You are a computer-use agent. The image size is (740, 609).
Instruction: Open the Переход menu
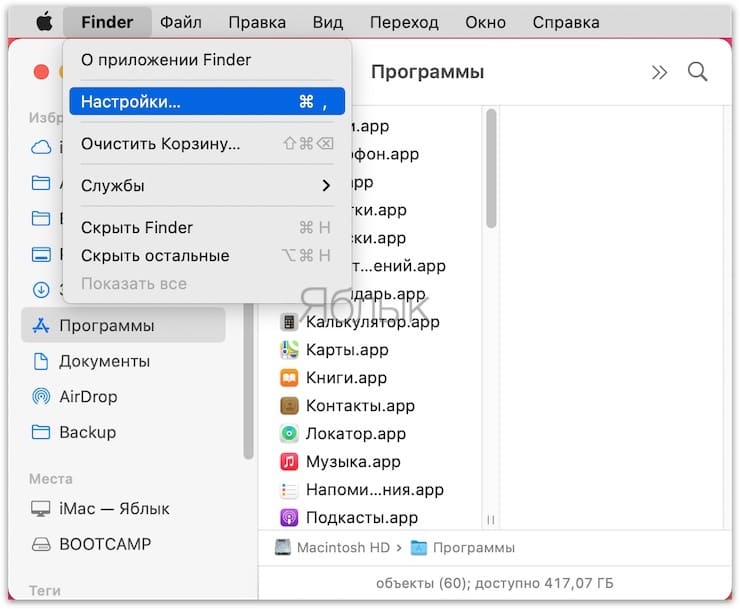[x=404, y=22]
